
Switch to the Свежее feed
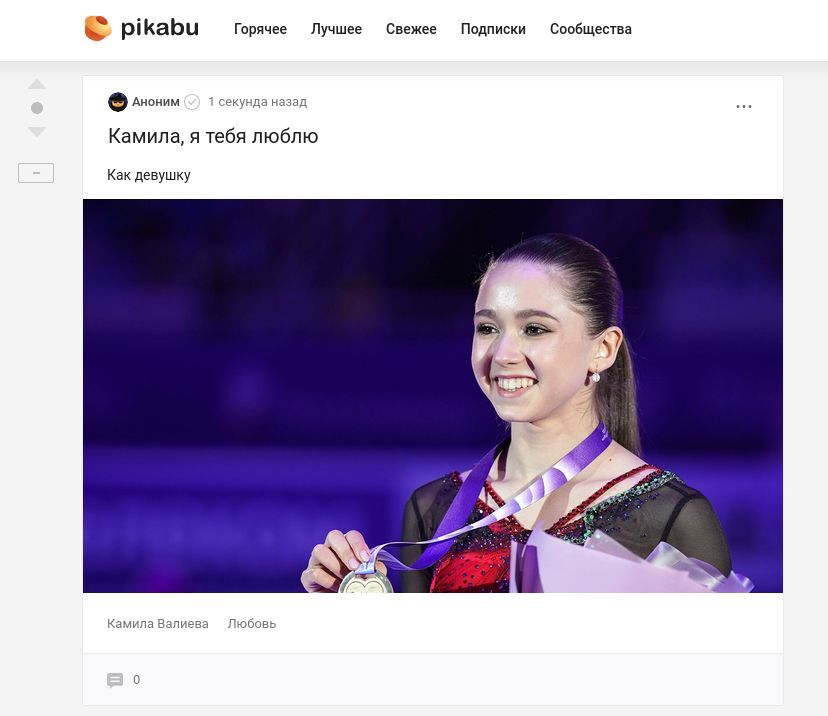(411, 29)
